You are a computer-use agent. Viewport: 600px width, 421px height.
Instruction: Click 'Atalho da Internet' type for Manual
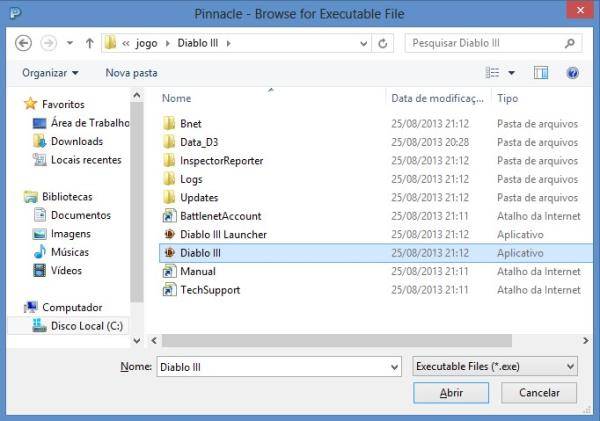click(x=539, y=271)
